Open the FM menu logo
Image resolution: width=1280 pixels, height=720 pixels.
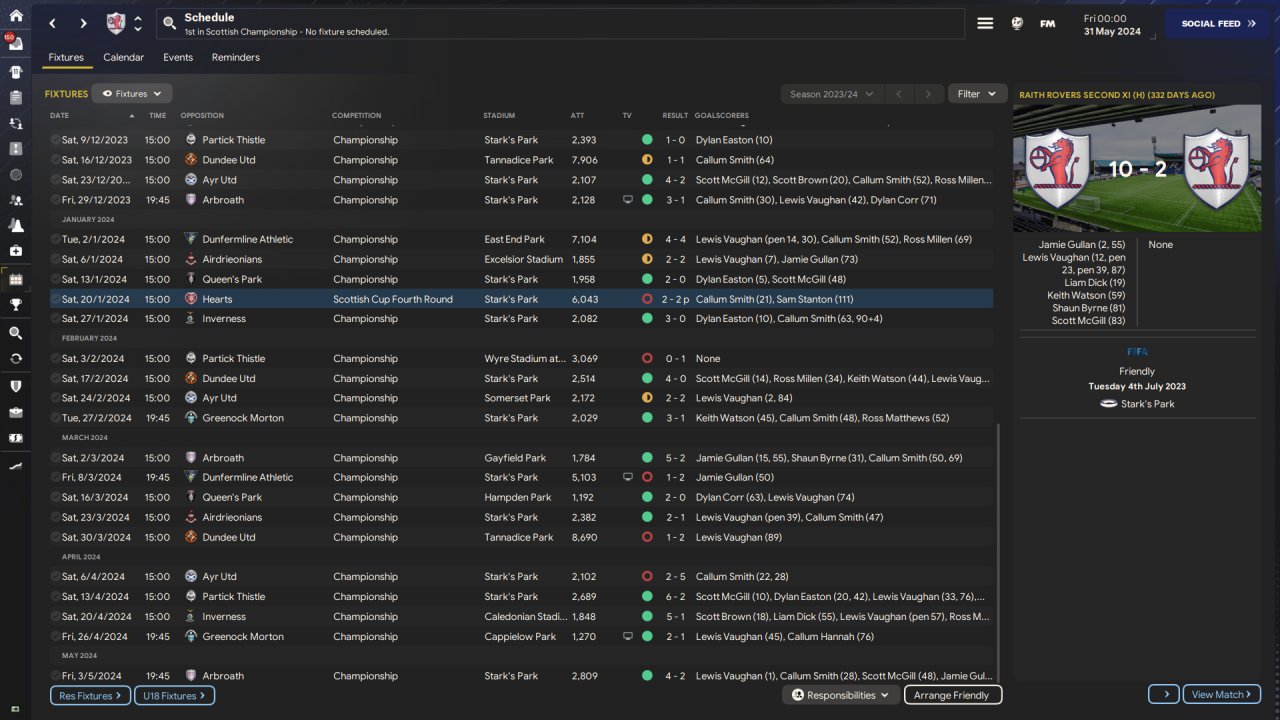1047,24
